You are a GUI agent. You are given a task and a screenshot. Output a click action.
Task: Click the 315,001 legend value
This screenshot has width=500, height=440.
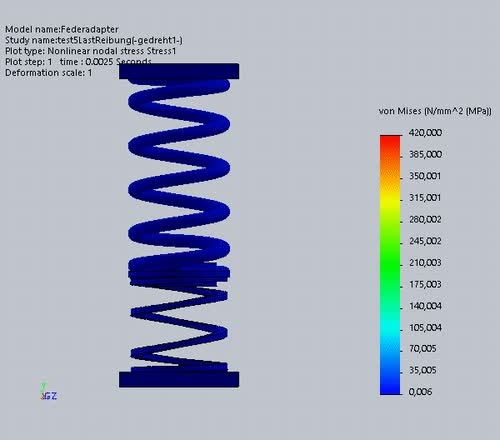click(425, 198)
